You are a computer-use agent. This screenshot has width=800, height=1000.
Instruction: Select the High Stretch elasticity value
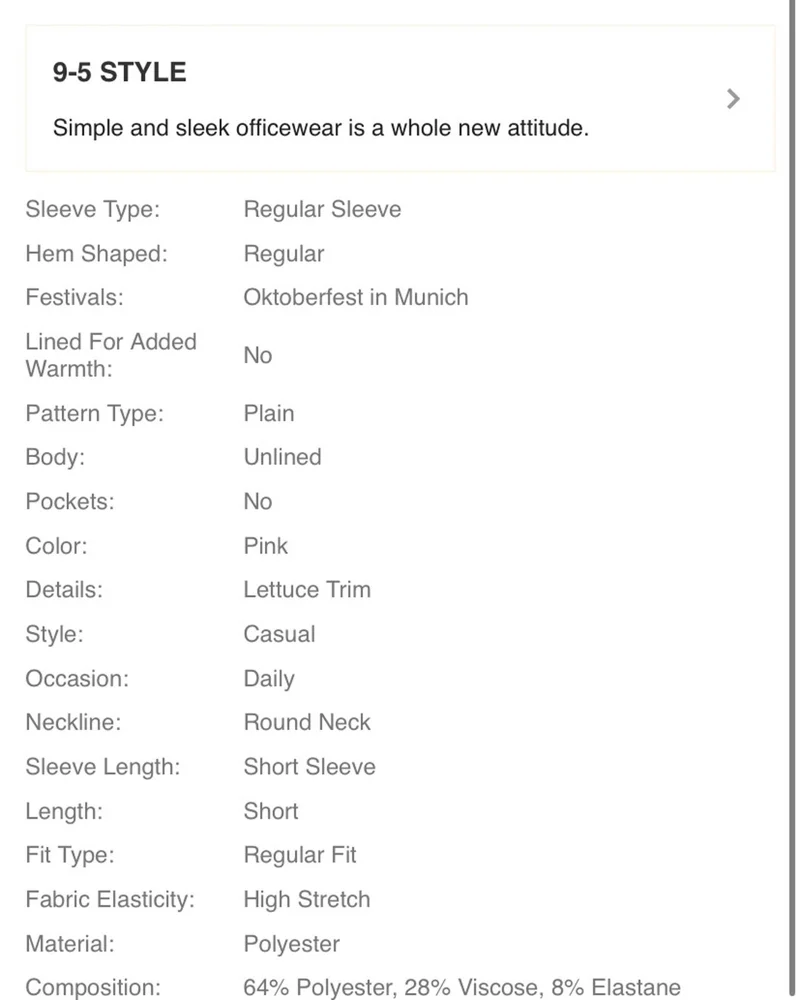pyautogui.click(x=307, y=899)
